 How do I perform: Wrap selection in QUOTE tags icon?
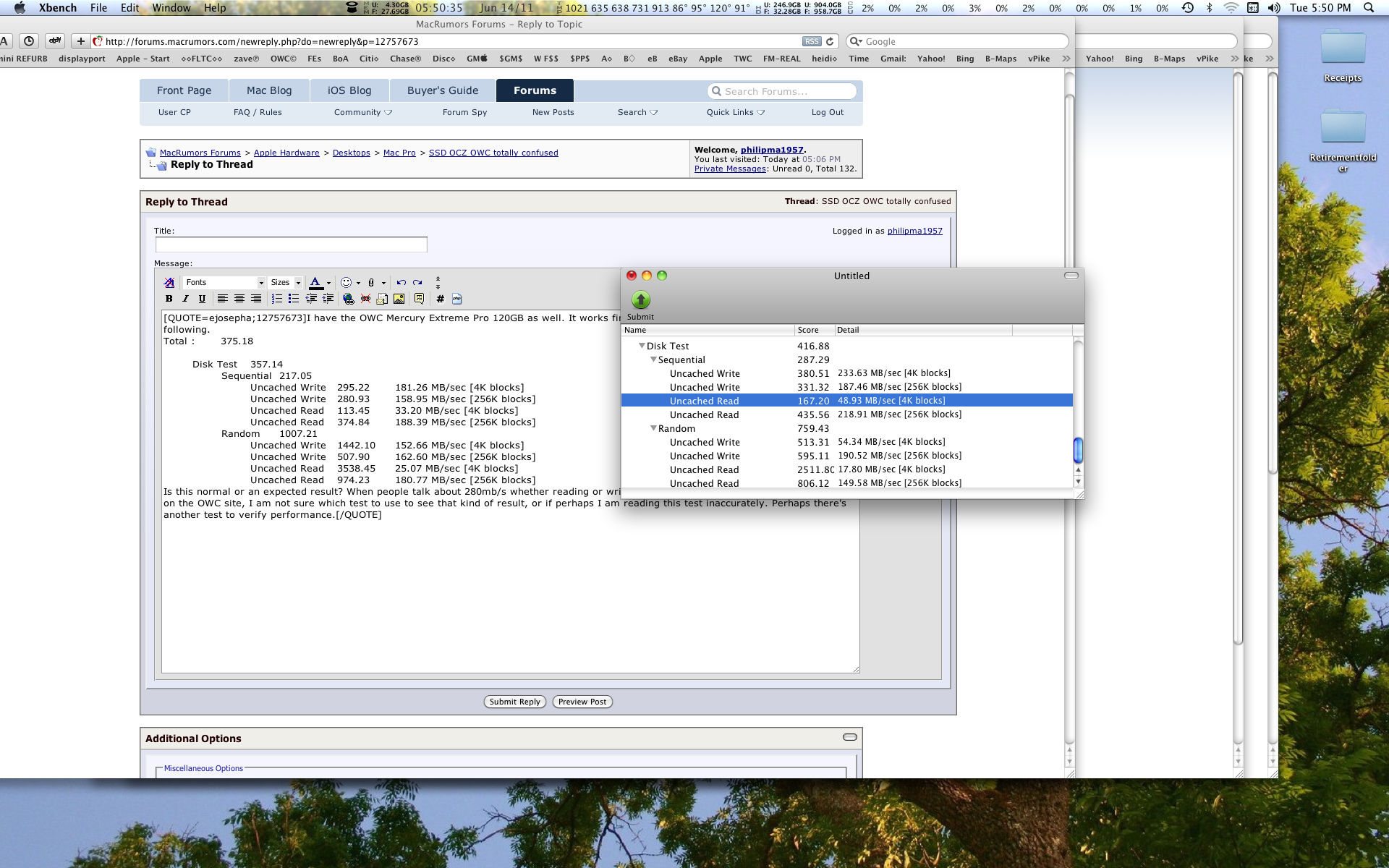(419, 299)
